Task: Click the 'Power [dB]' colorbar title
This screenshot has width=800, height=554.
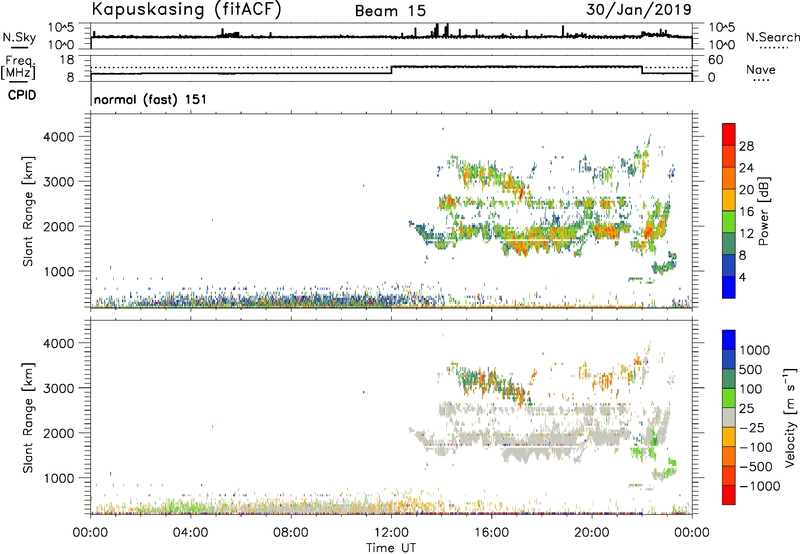Action: [x=763, y=211]
